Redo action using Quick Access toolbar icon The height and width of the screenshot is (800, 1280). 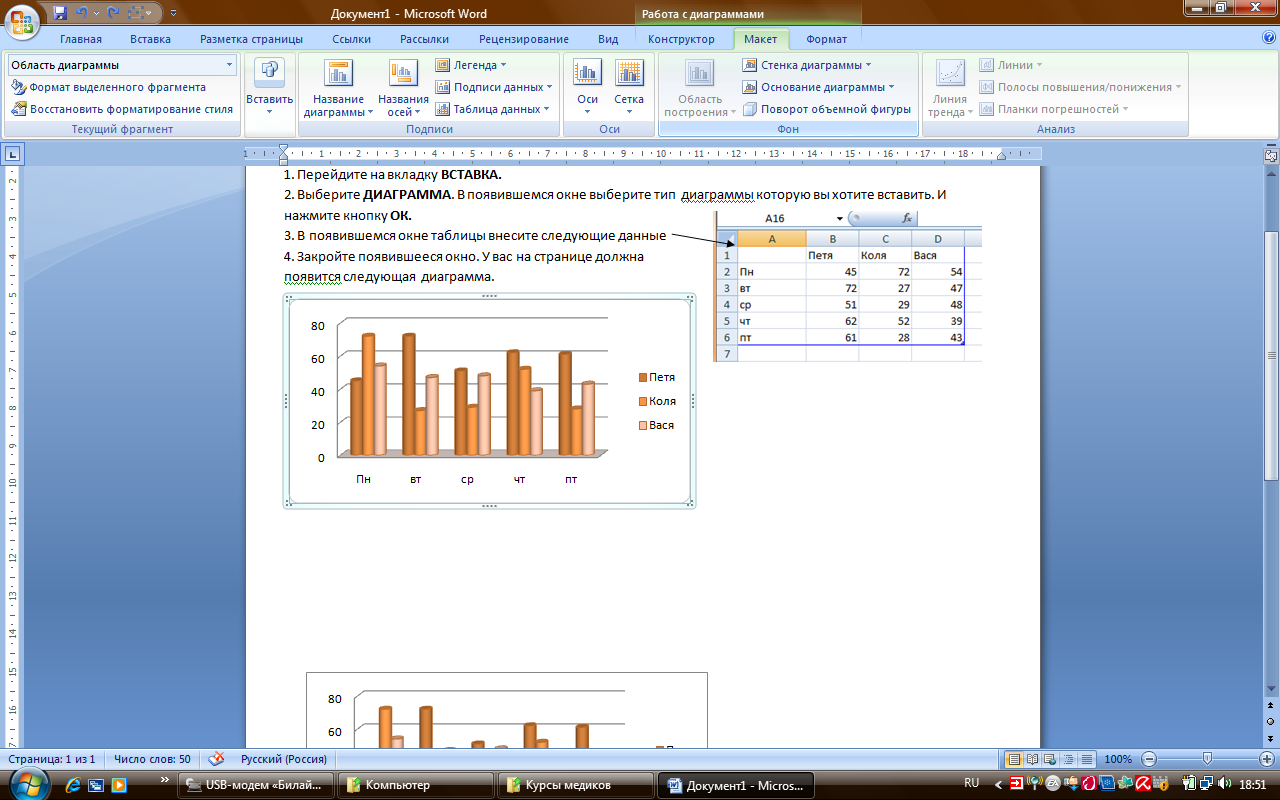tap(111, 13)
